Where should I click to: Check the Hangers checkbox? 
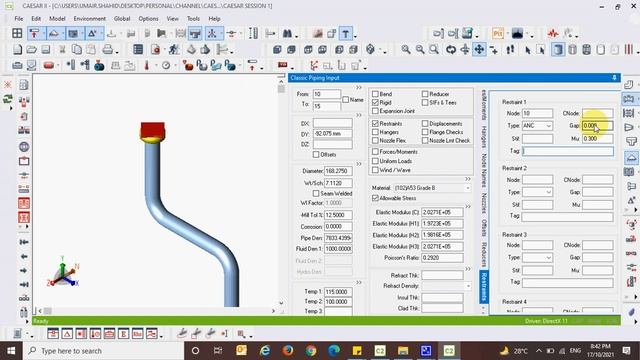point(375,132)
